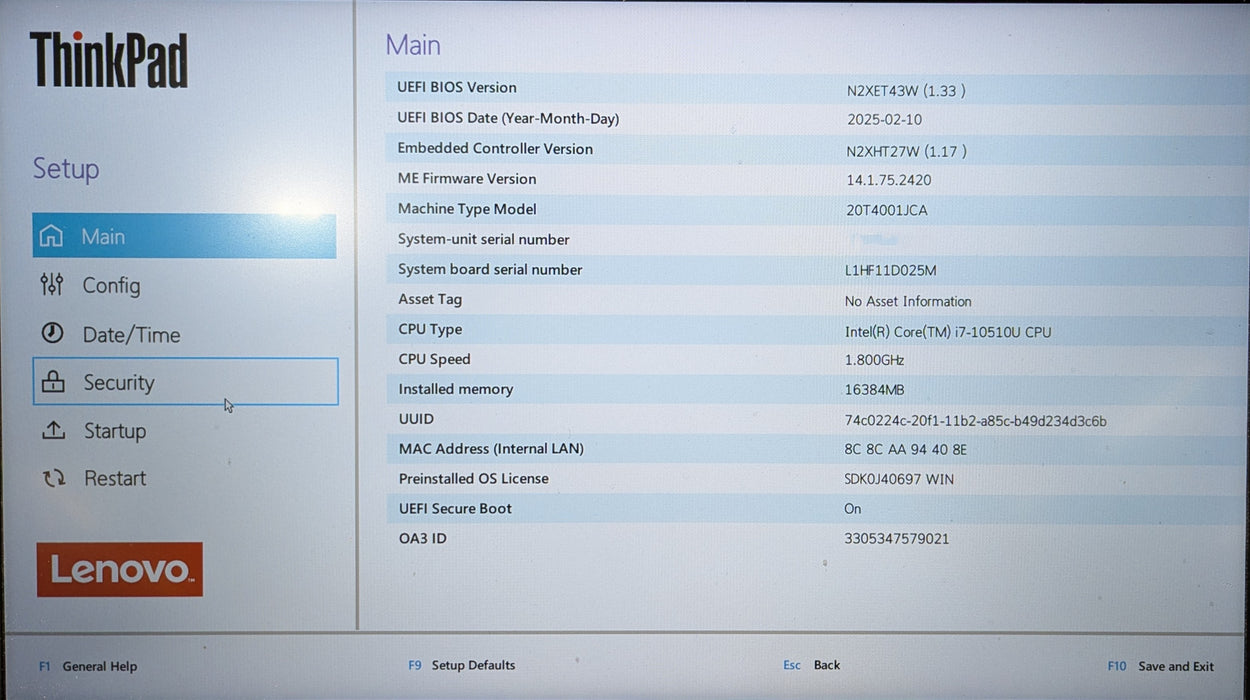Click the SDK0J40697 WIN value
This screenshot has height=700, width=1250.
click(899, 479)
